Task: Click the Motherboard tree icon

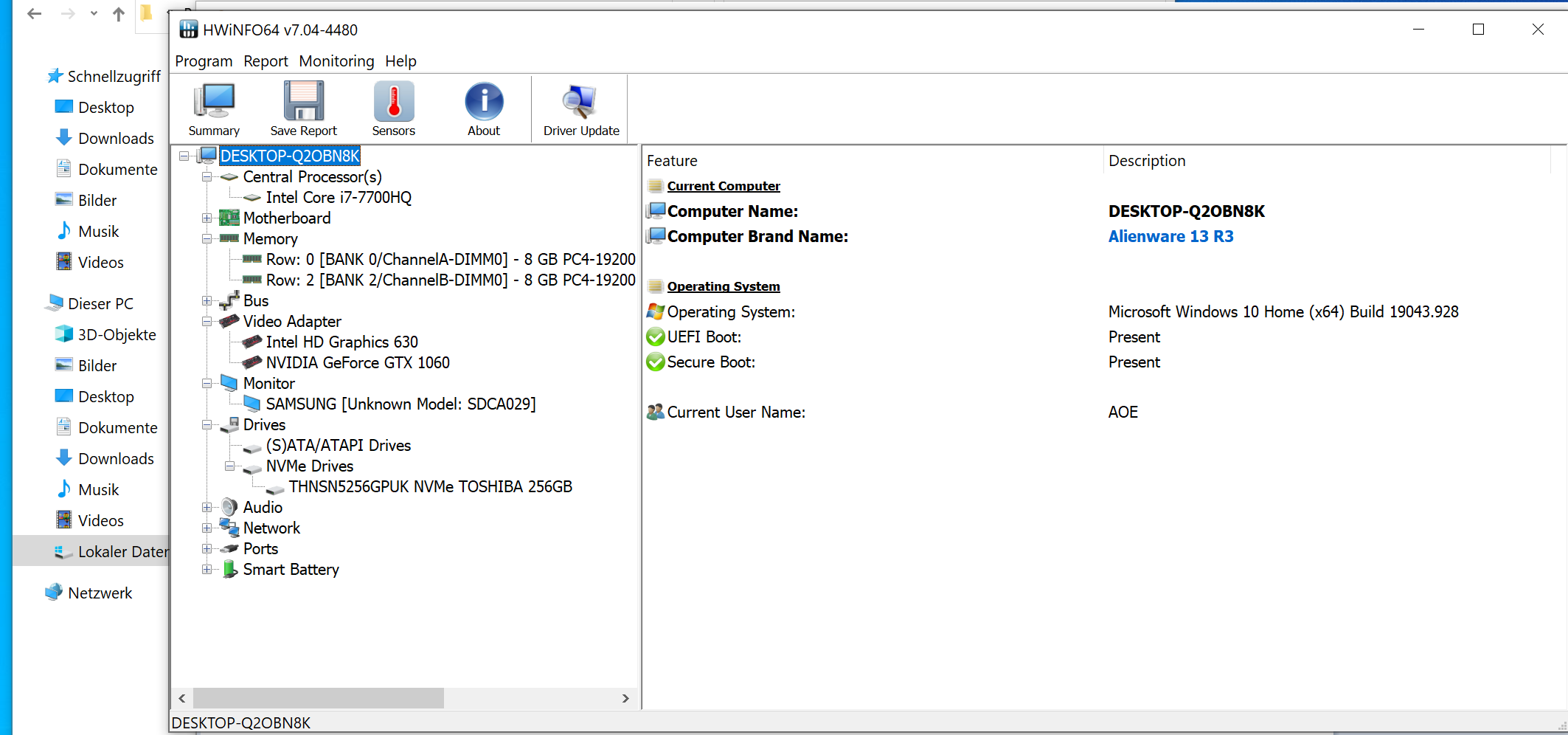Action: (230, 218)
